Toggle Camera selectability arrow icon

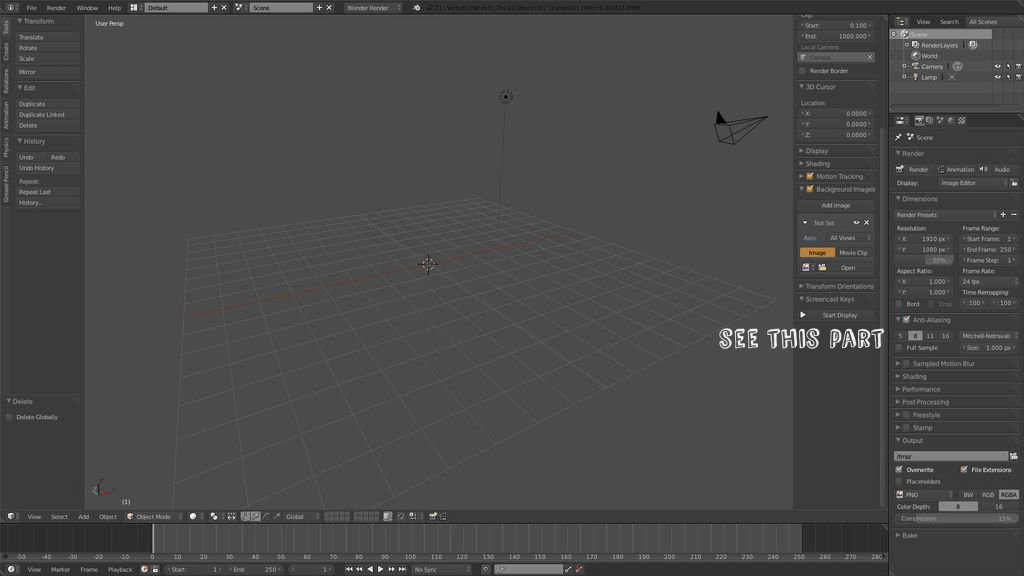(x=1008, y=67)
